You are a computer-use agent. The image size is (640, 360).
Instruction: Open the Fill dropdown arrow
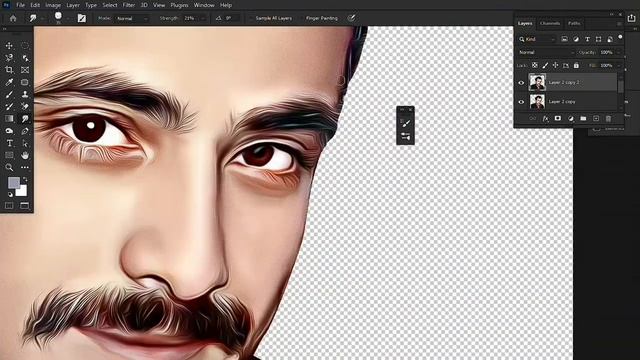click(x=619, y=65)
